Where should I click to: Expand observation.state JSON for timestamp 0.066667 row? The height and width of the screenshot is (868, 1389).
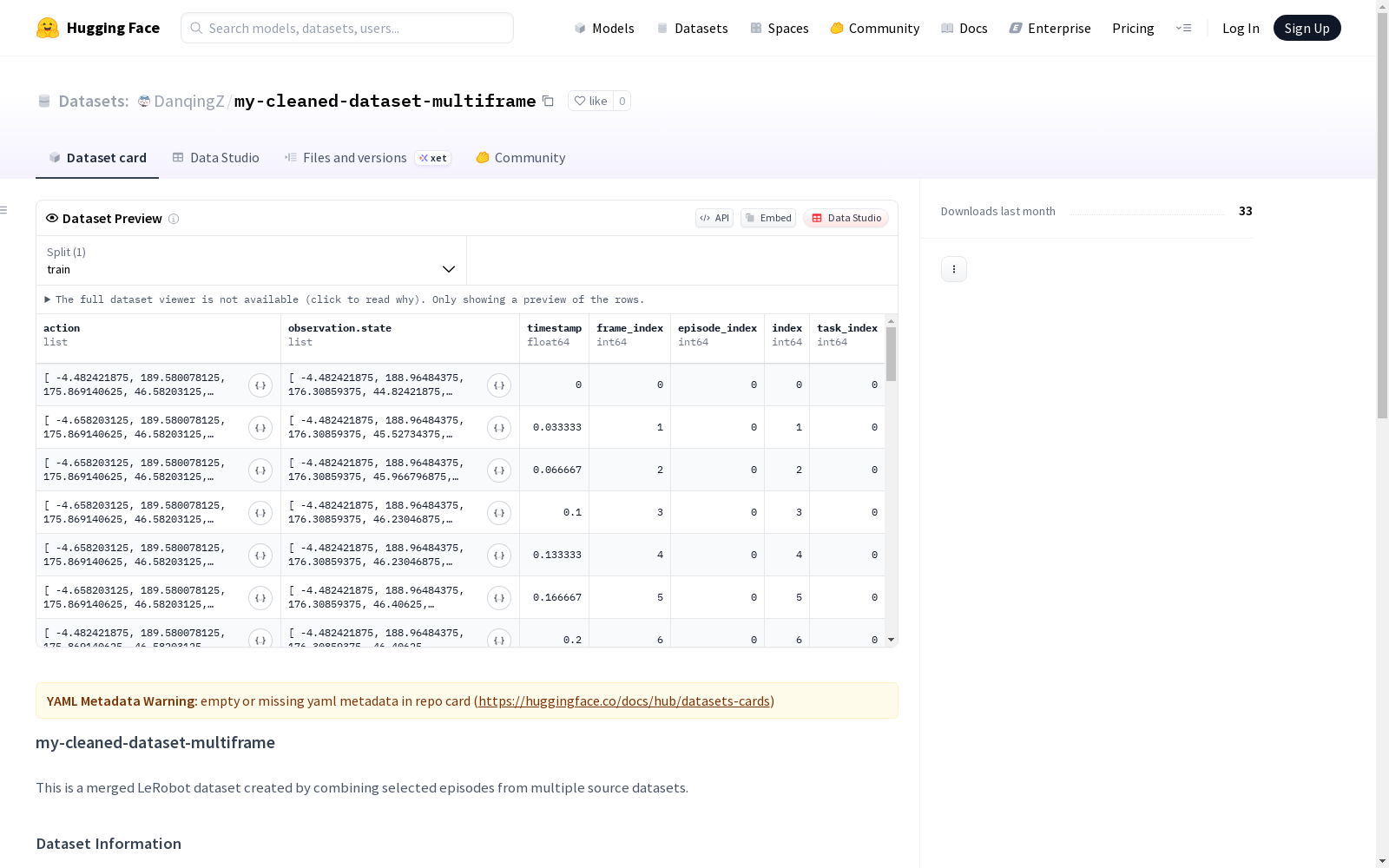(x=499, y=470)
